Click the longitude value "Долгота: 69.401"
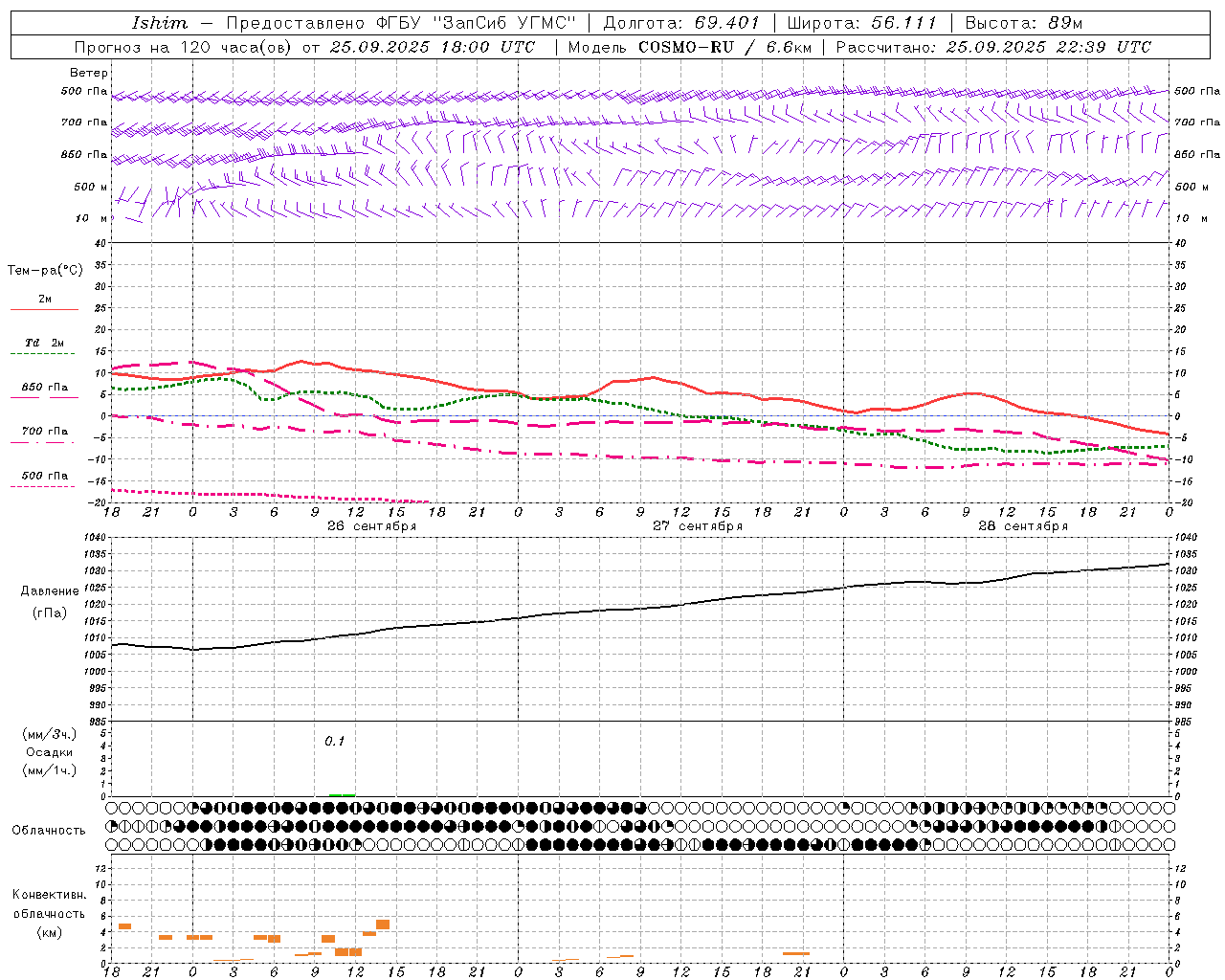The image size is (1225, 980). coord(681,23)
